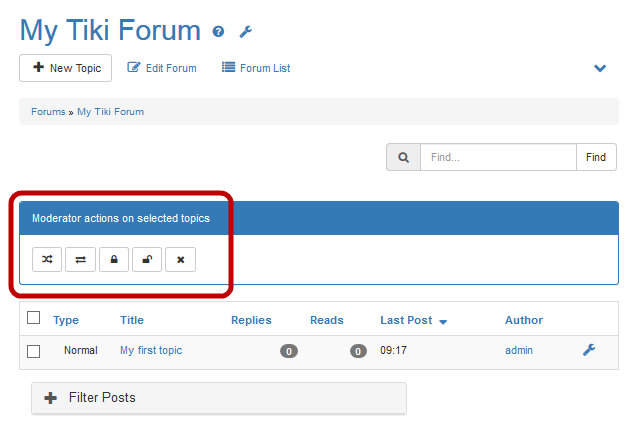Click wrench icon in My first topic row
Image resolution: width=635 pixels, height=424 pixels.
[x=589, y=350]
